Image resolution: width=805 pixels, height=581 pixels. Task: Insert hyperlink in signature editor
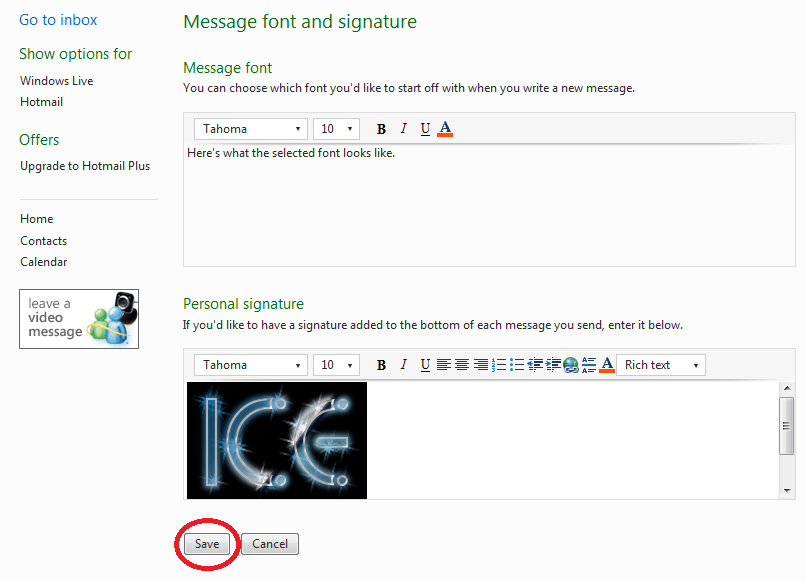[x=571, y=365]
